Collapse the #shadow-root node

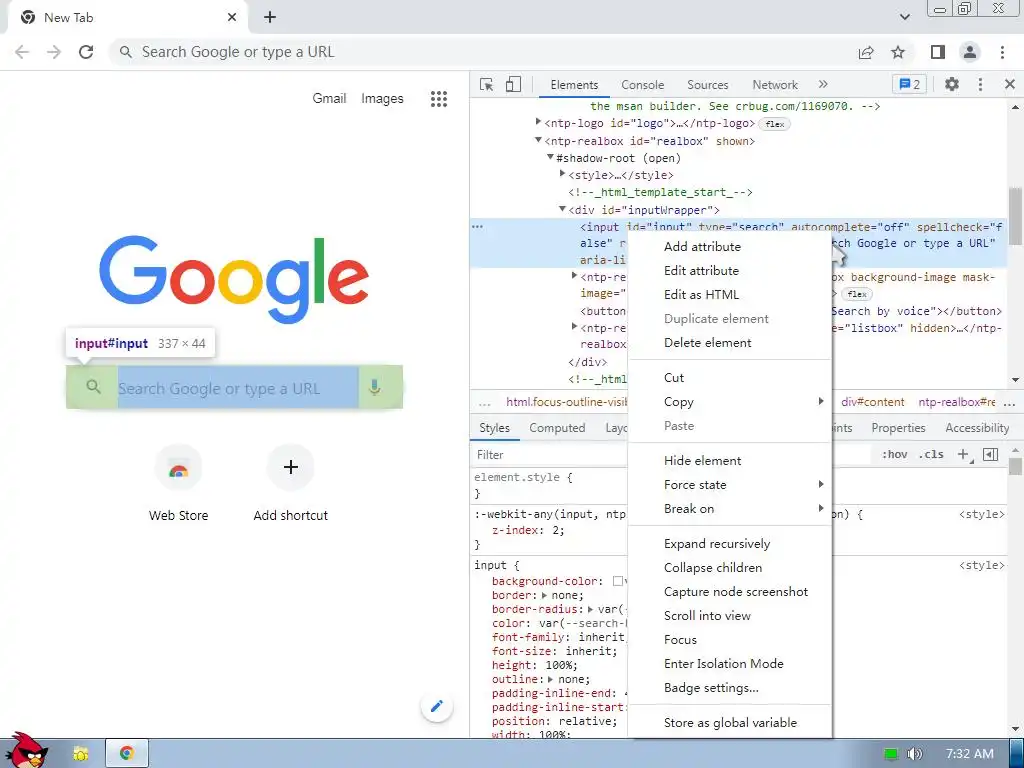click(x=551, y=157)
